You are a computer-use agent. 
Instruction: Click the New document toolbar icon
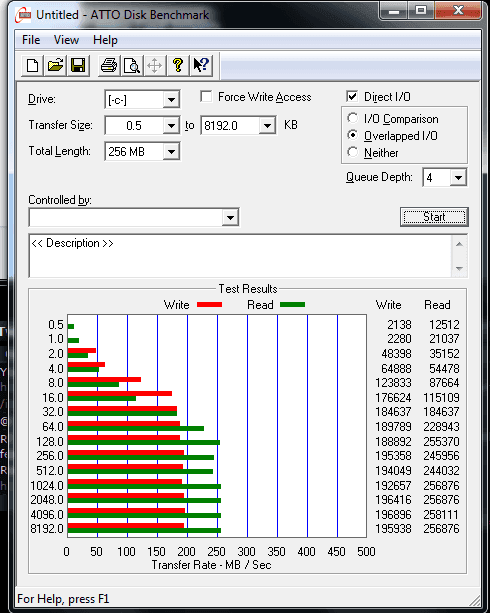tap(32, 65)
